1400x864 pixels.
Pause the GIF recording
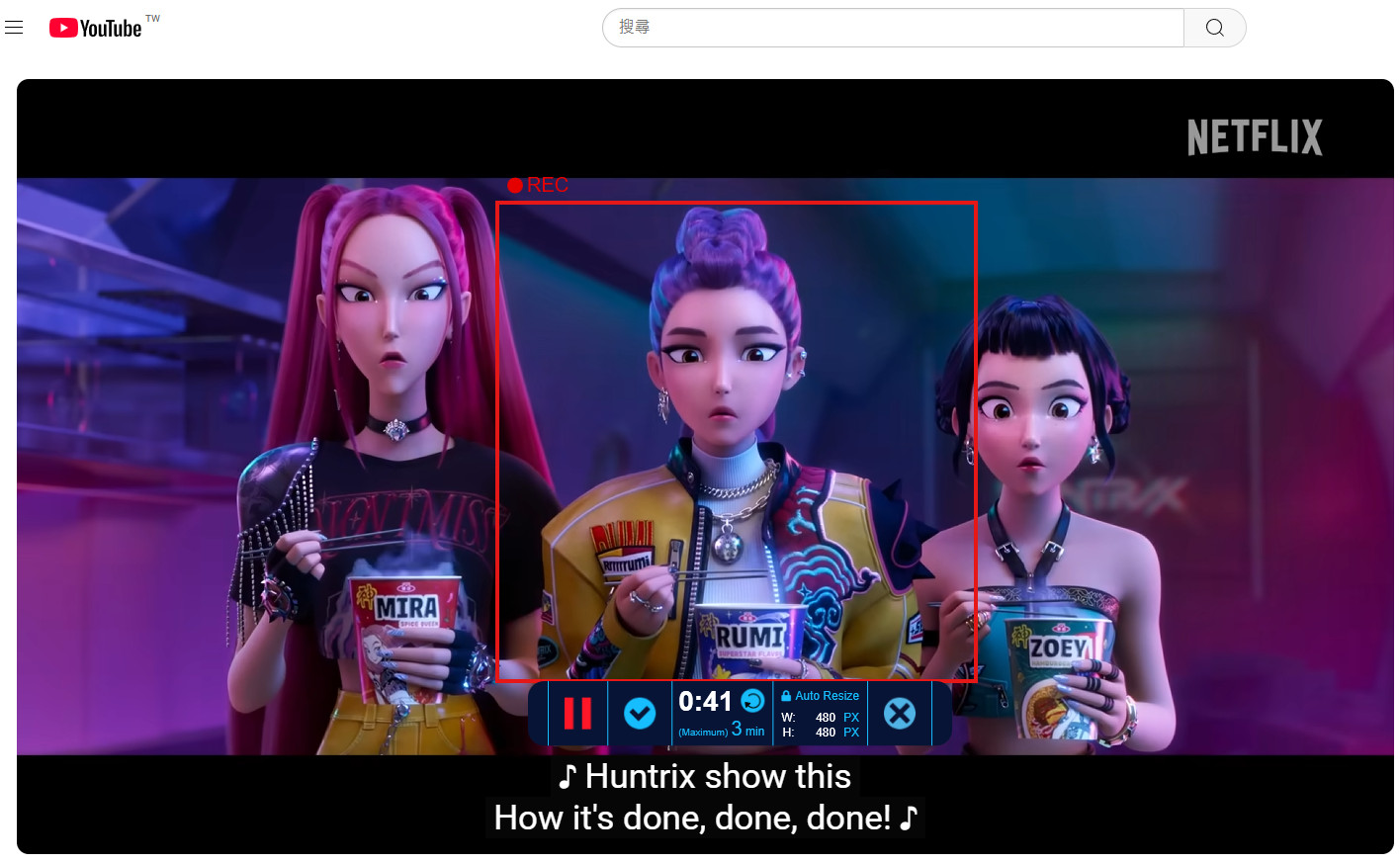pyautogui.click(x=577, y=713)
